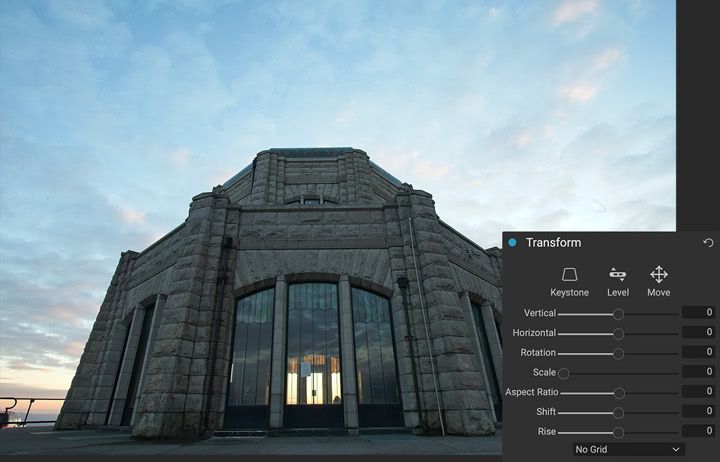Reset the Transform panel with the undo arrow

pos(708,242)
